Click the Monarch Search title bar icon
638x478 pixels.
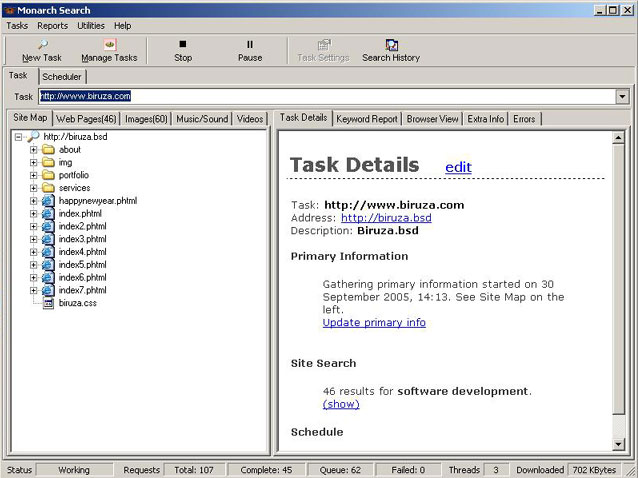coord(11,10)
